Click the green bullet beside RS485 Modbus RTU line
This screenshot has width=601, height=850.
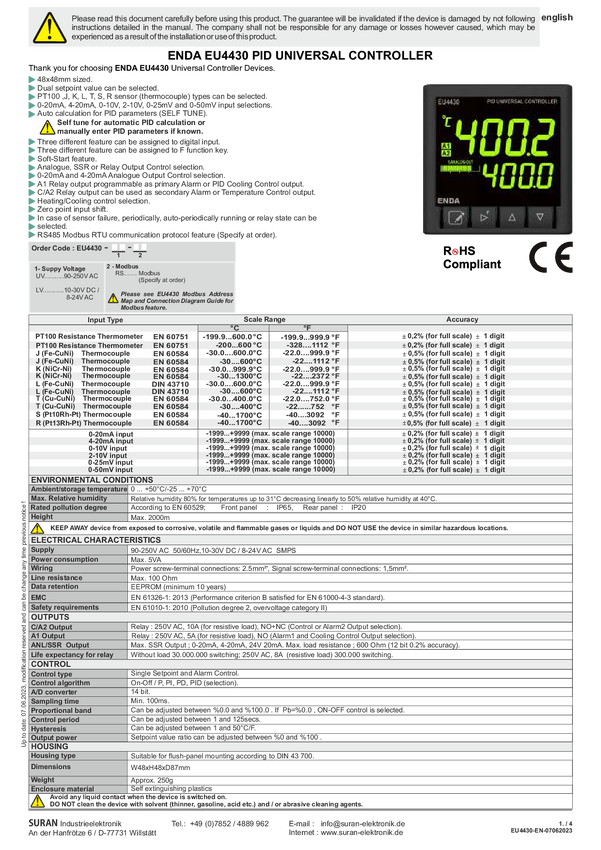tap(31, 235)
